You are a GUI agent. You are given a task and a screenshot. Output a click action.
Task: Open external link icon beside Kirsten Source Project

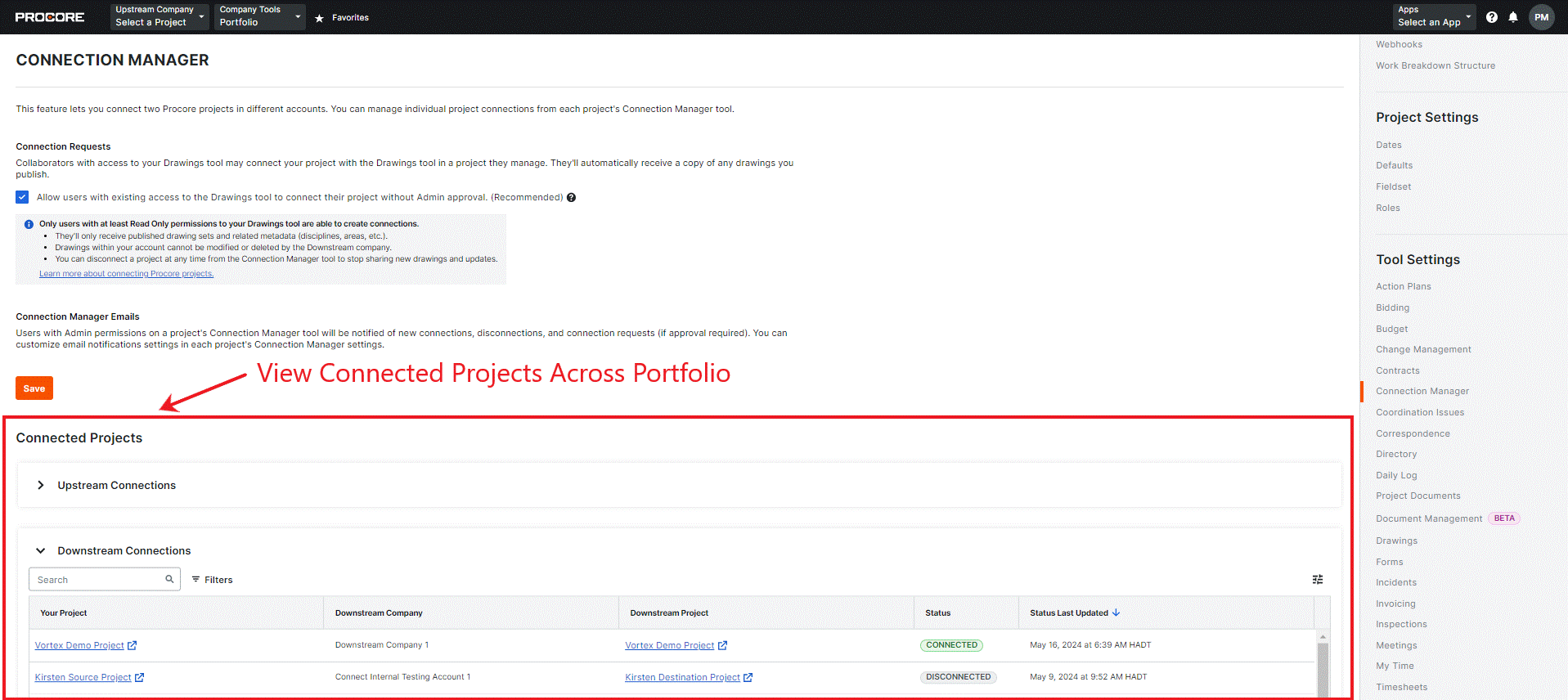point(139,677)
